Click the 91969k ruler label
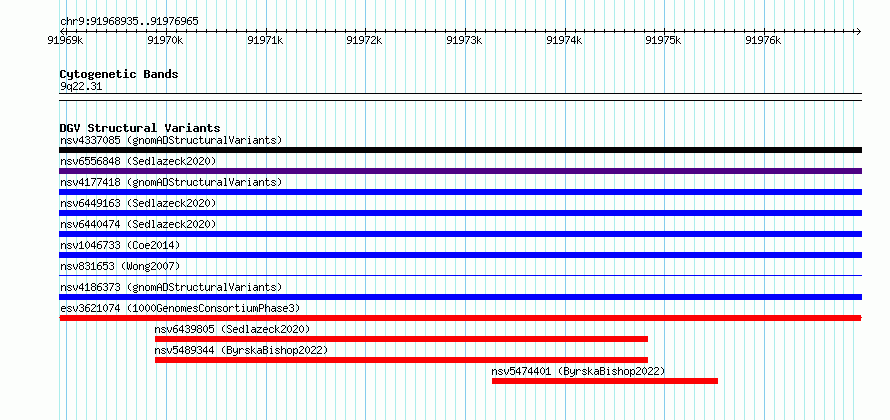Image resolution: width=890 pixels, height=420 pixels. [x=66, y=40]
